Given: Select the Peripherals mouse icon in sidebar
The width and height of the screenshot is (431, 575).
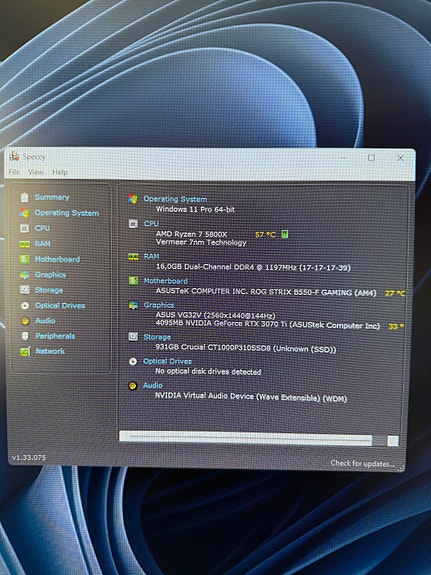Looking at the screenshot, I should click(x=25, y=336).
